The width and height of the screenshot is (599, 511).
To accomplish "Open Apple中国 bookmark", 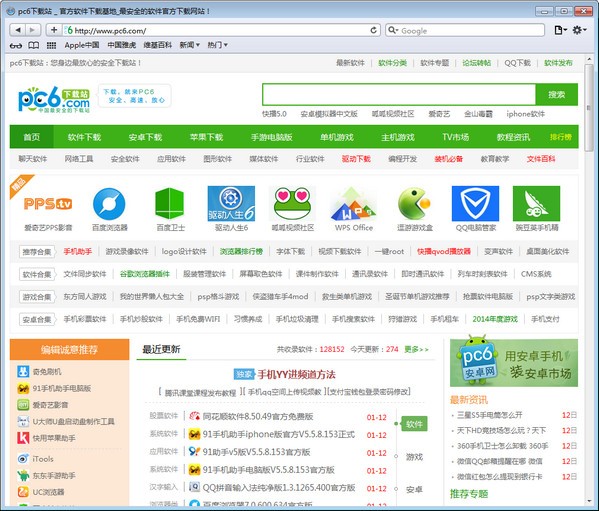I will coord(82,45).
